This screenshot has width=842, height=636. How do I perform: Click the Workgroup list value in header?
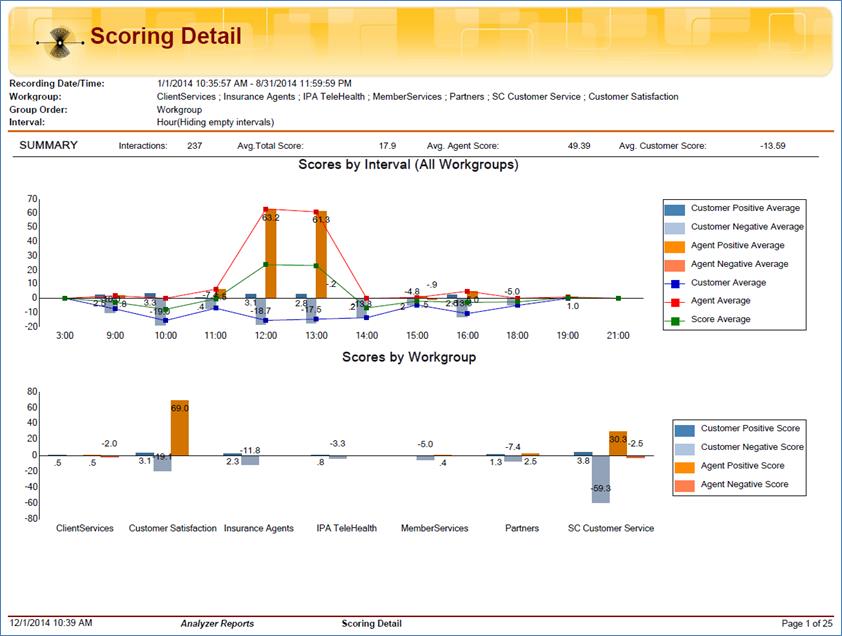point(418,97)
